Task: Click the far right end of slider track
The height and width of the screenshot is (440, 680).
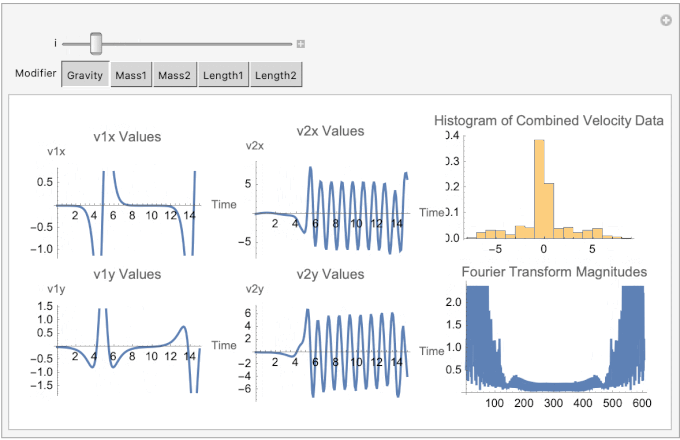Action: pos(288,44)
